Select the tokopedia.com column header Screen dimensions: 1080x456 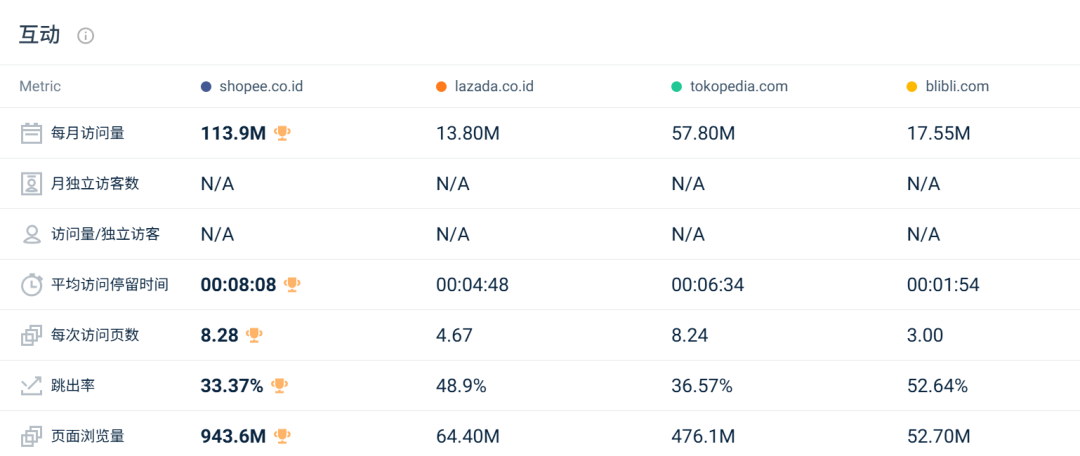[738, 87]
